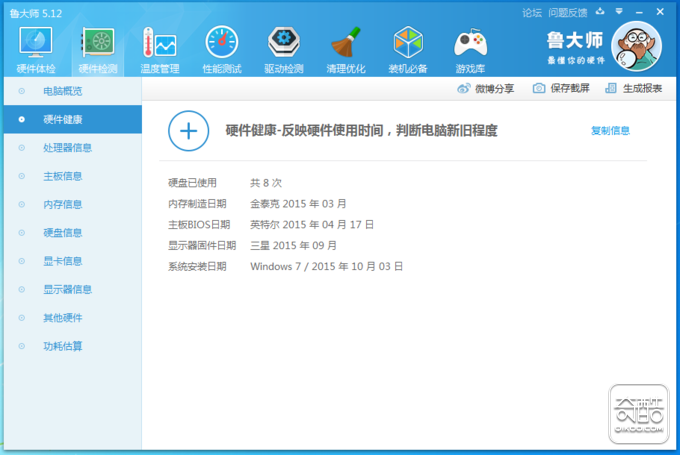Minimize the 鲁大师 window
This screenshot has height=455, width=680.
(x=639, y=13)
